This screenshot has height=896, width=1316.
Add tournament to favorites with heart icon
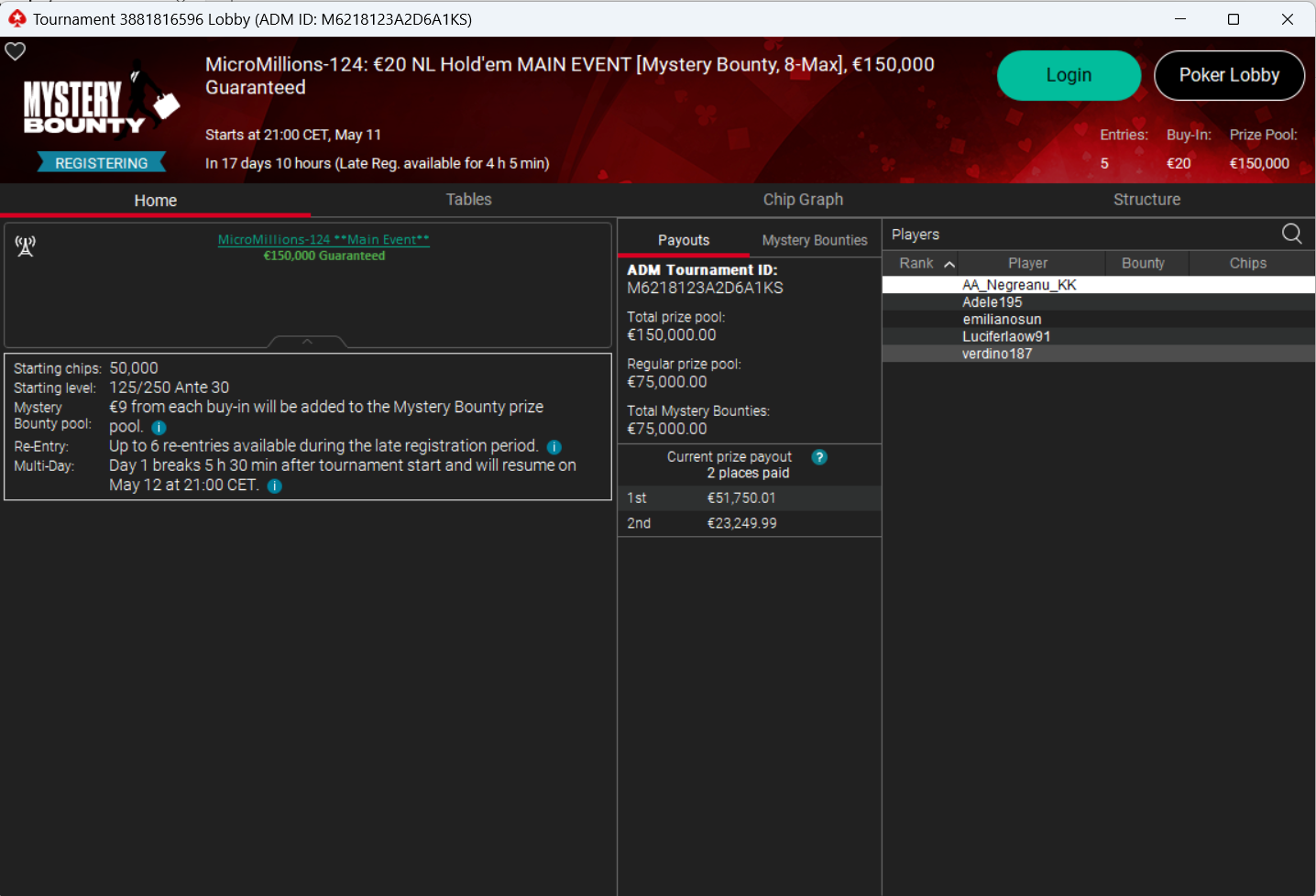coord(16,51)
